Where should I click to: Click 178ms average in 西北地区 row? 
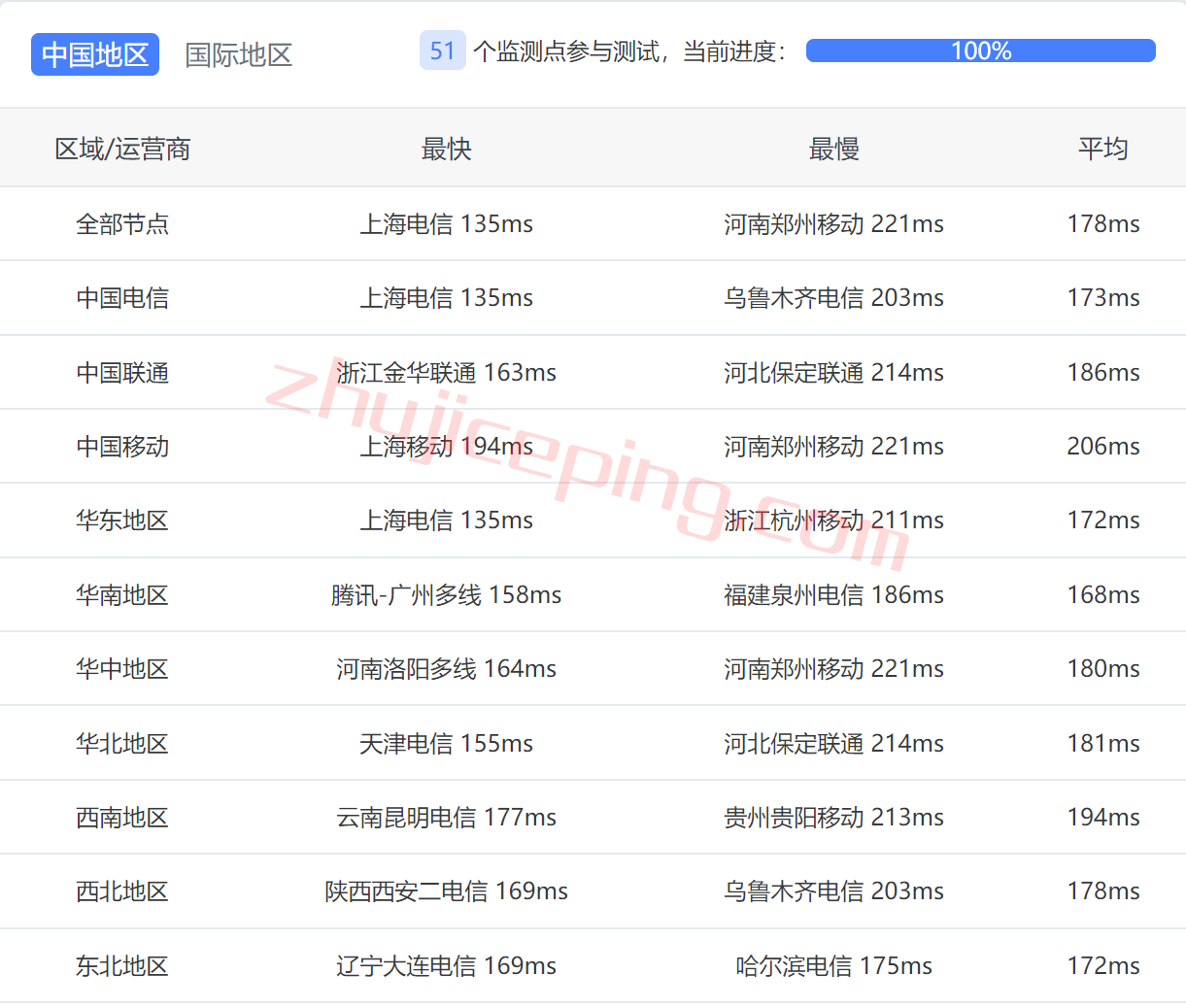click(1103, 891)
